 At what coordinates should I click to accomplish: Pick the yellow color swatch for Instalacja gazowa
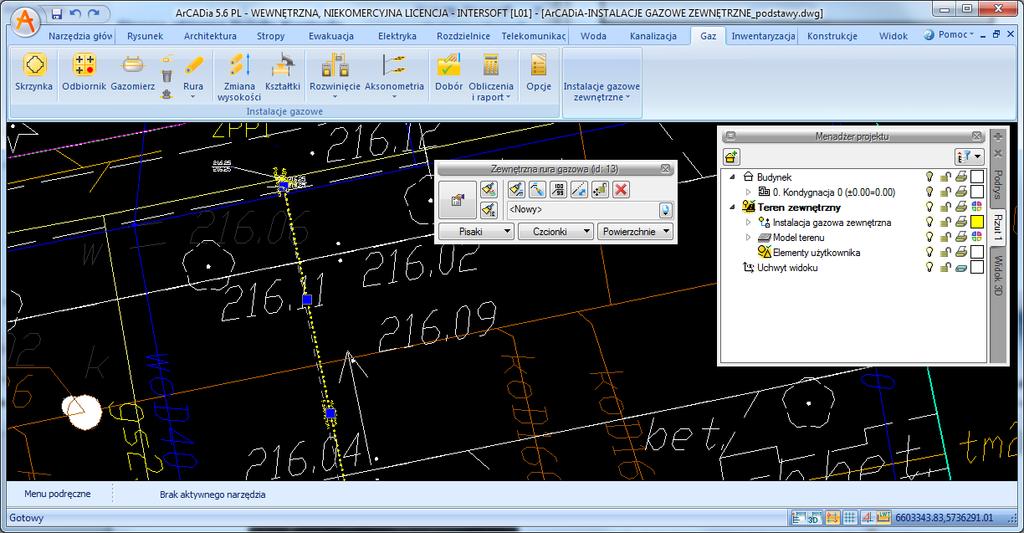(x=977, y=222)
